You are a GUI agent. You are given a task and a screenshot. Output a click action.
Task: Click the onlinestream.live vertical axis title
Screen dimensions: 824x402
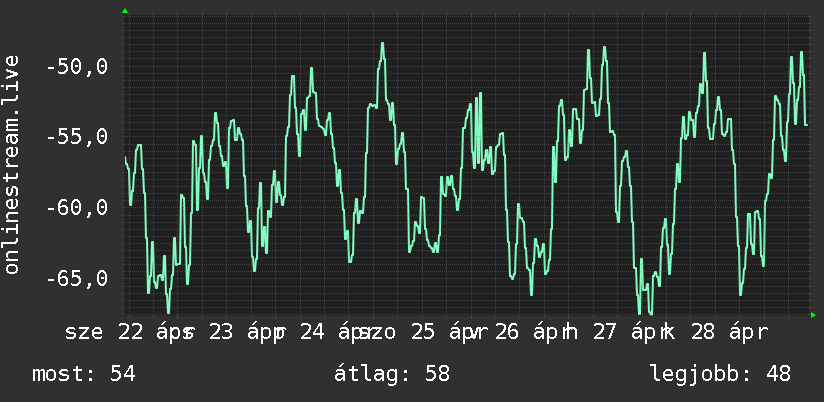[x=11, y=164]
